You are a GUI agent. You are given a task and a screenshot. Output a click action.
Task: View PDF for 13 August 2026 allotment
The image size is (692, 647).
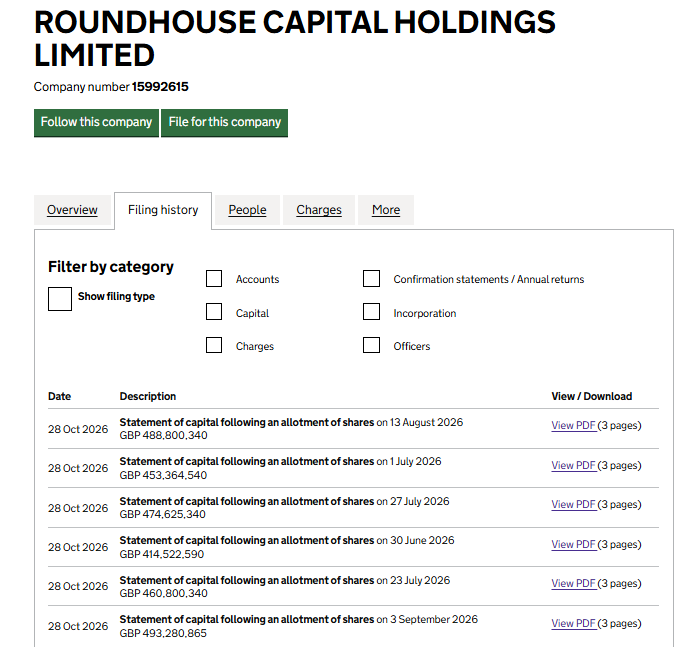[573, 425]
